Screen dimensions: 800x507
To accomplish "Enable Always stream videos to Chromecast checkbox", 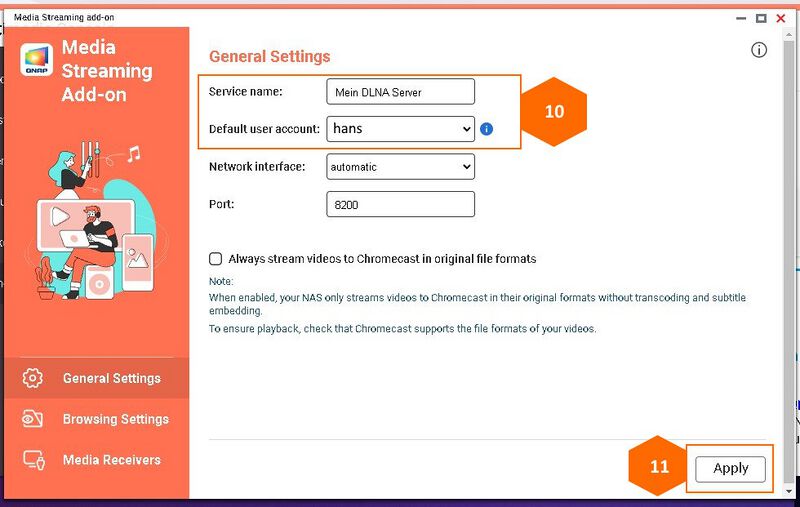I will point(215,259).
